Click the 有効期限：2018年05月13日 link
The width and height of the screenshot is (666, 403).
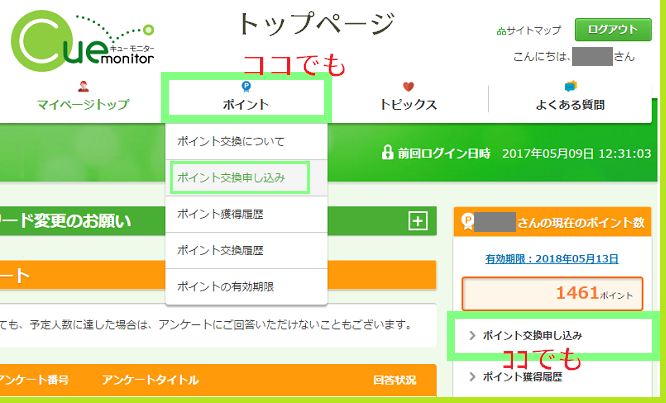552,259
